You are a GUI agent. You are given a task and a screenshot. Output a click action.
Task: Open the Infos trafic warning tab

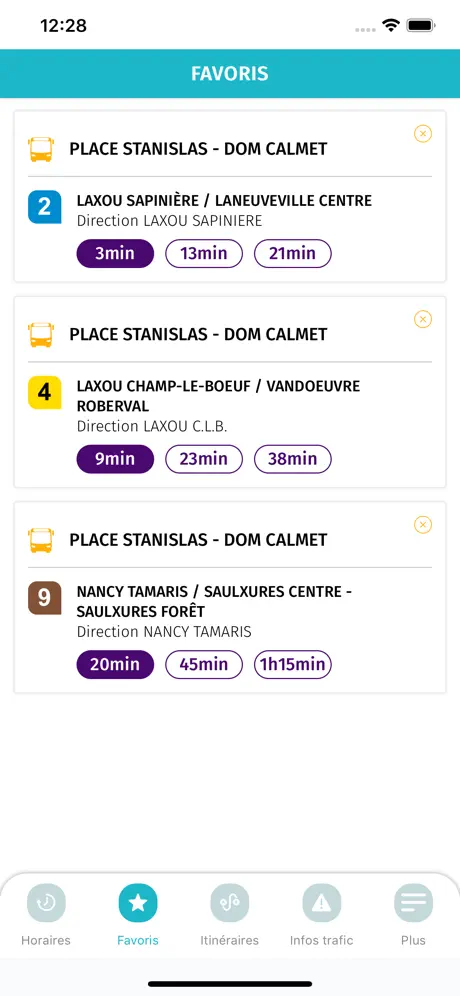coord(321,913)
